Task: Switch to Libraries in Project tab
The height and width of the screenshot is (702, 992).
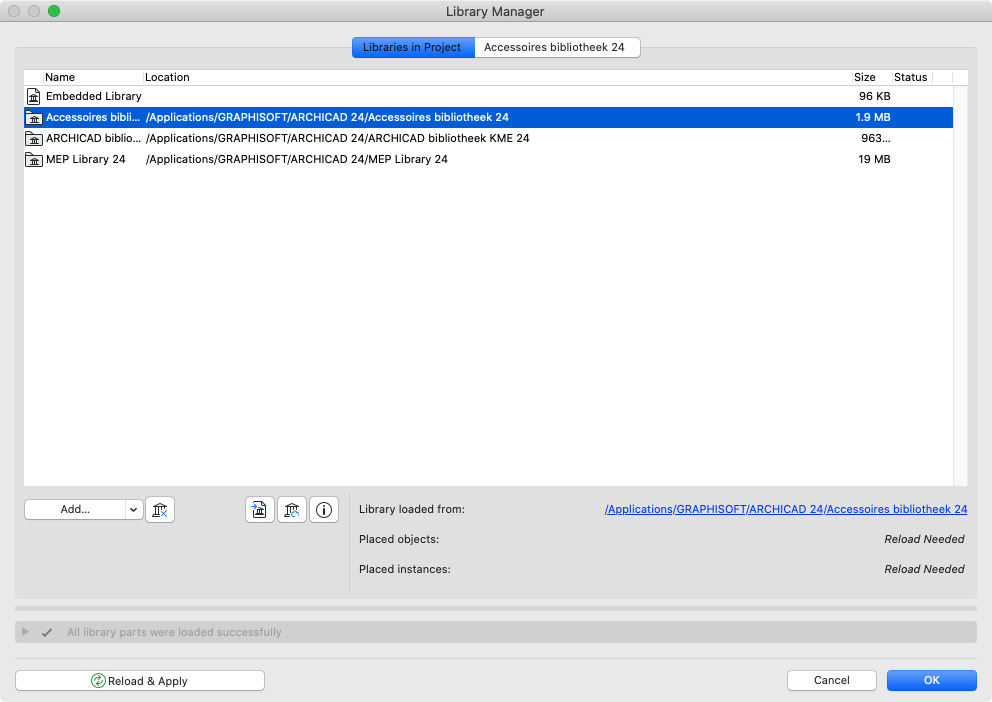Action: click(x=413, y=47)
